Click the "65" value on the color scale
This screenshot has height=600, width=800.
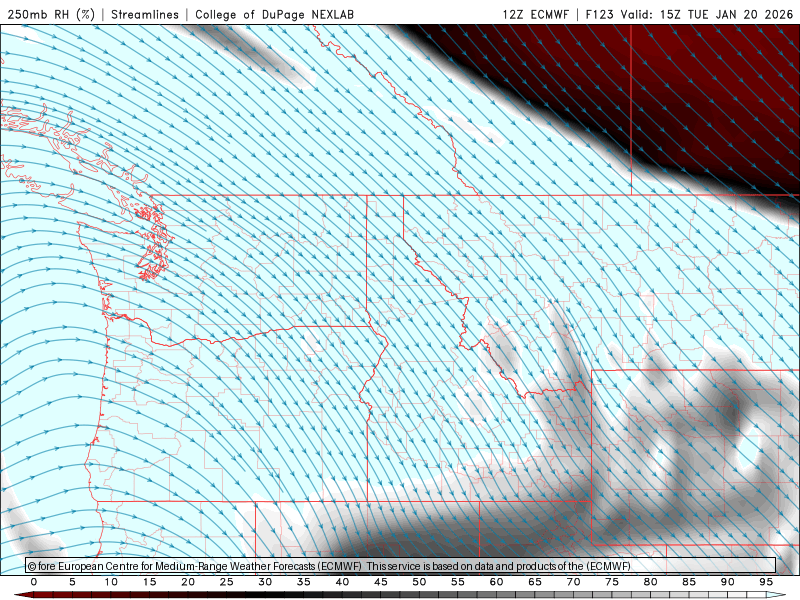pyautogui.click(x=535, y=582)
